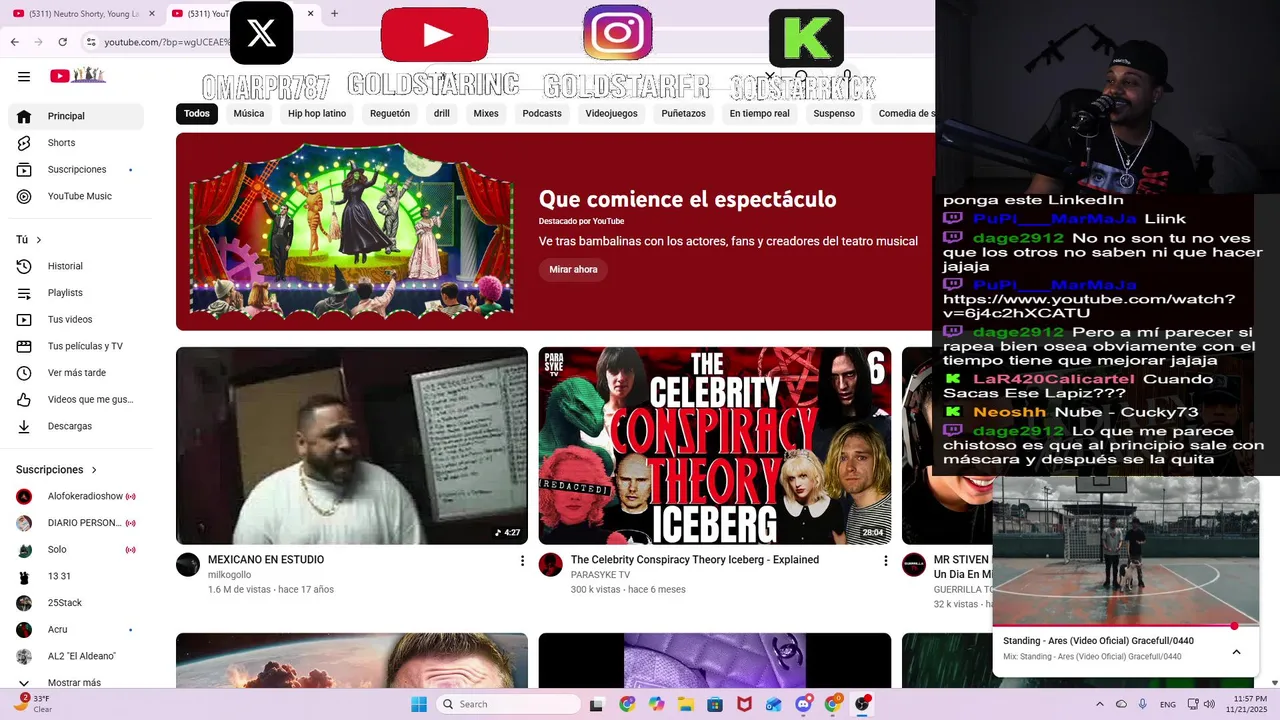Image resolution: width=1280 pixels, height=720 pixels.
Task: Close the Neutro Shorty browser tab
Action: click(153, 13)
